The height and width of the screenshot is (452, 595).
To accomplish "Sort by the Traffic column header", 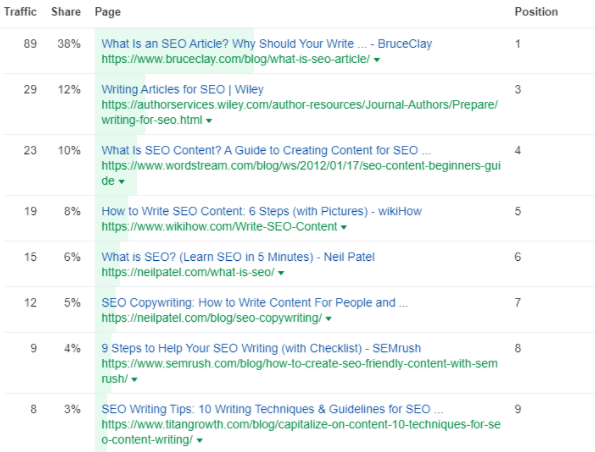I will click(20, 12).
